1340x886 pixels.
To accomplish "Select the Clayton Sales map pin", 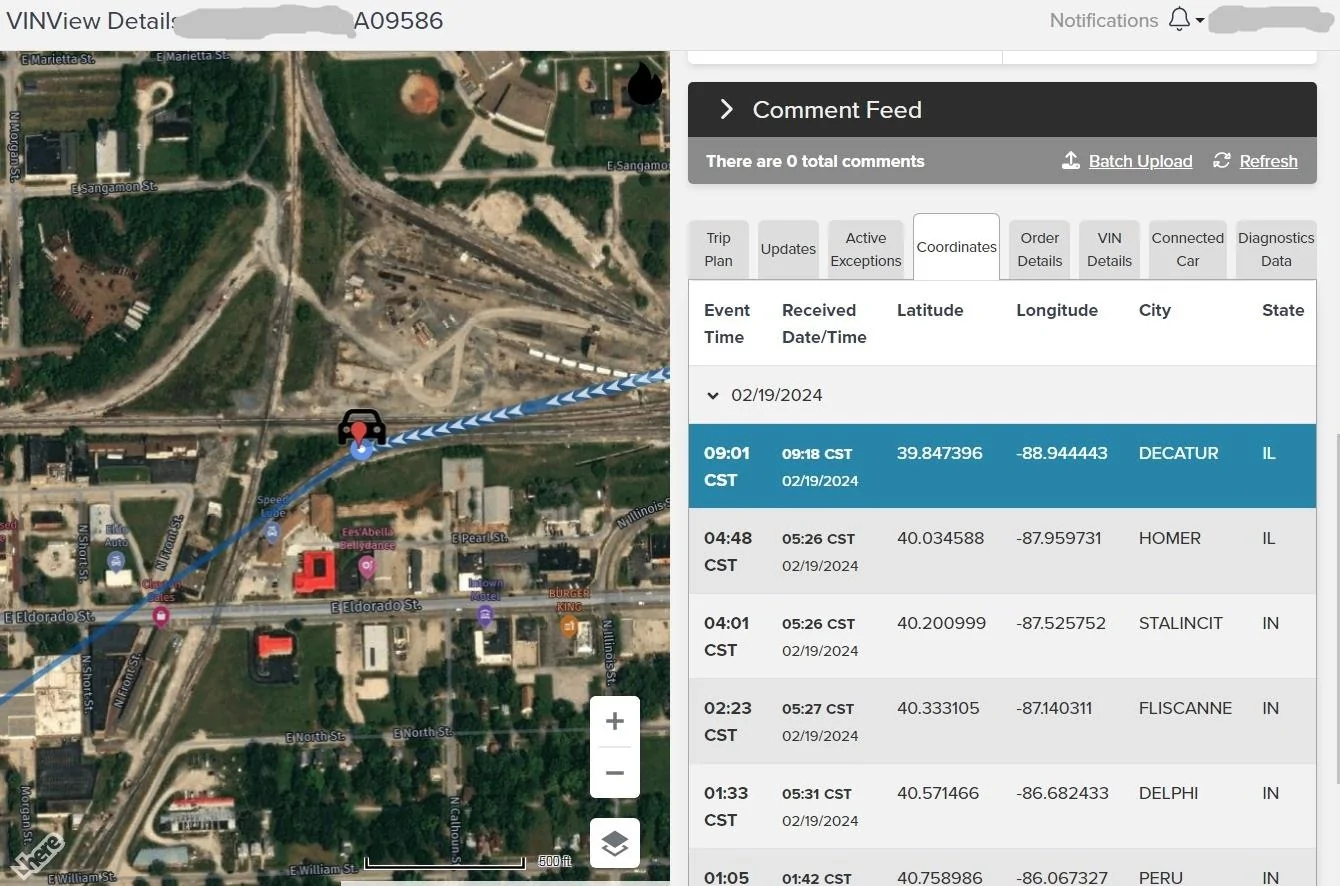I will click(160, 617).
